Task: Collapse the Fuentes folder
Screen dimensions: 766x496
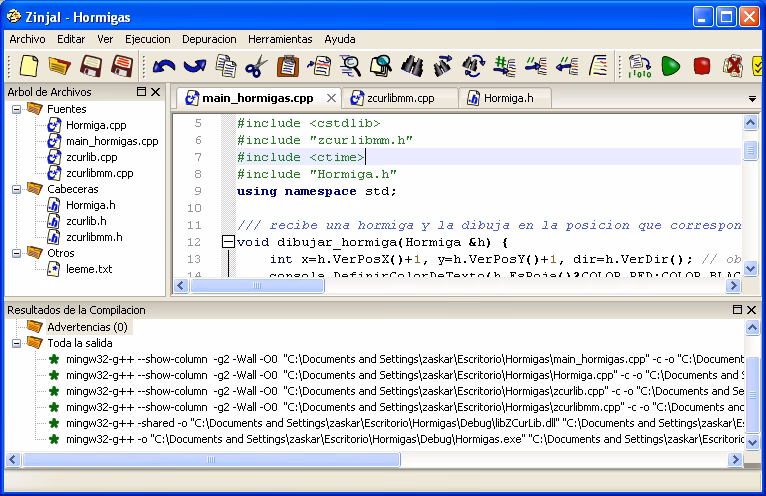Action: point(16,109)
